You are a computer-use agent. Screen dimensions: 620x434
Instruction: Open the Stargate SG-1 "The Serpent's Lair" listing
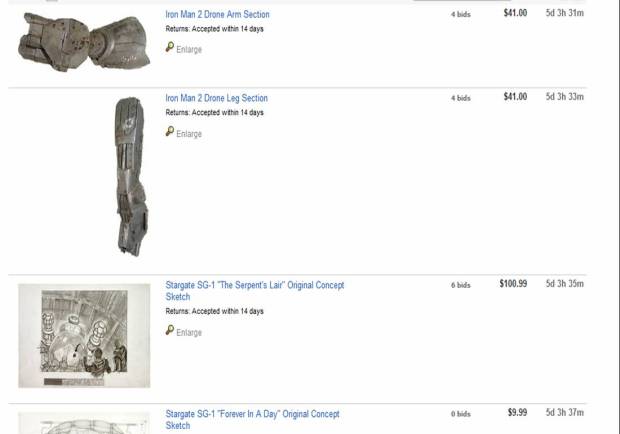[x=254, y=285]
